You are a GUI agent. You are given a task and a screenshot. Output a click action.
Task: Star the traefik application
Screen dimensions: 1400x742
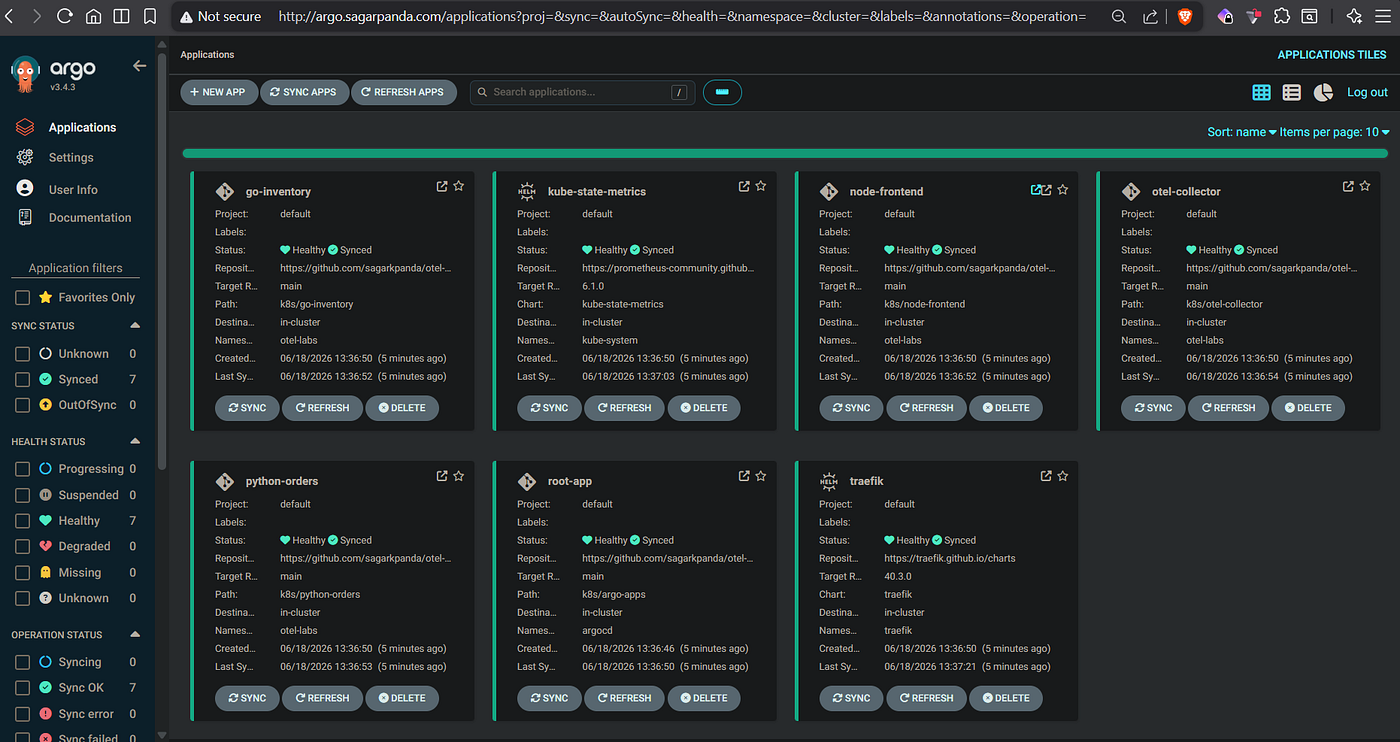click(x=1063, y=476)
